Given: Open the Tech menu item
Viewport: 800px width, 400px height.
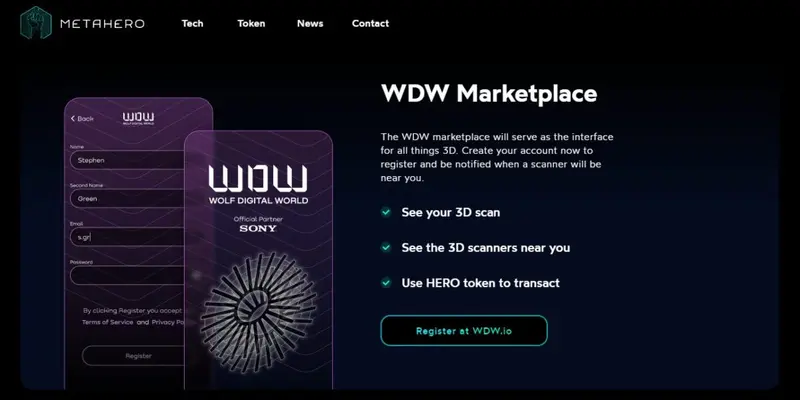Looking at the screenshot, I should tap(192, 23).
